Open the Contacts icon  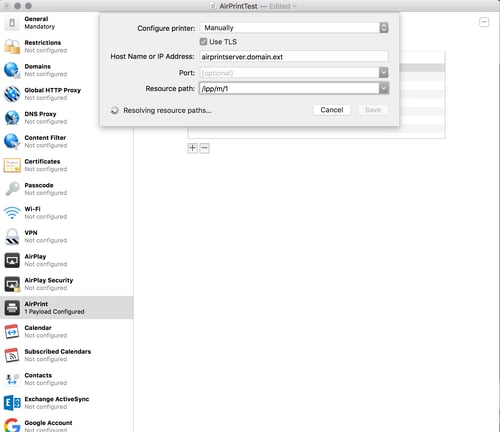[x=12, y=379]
